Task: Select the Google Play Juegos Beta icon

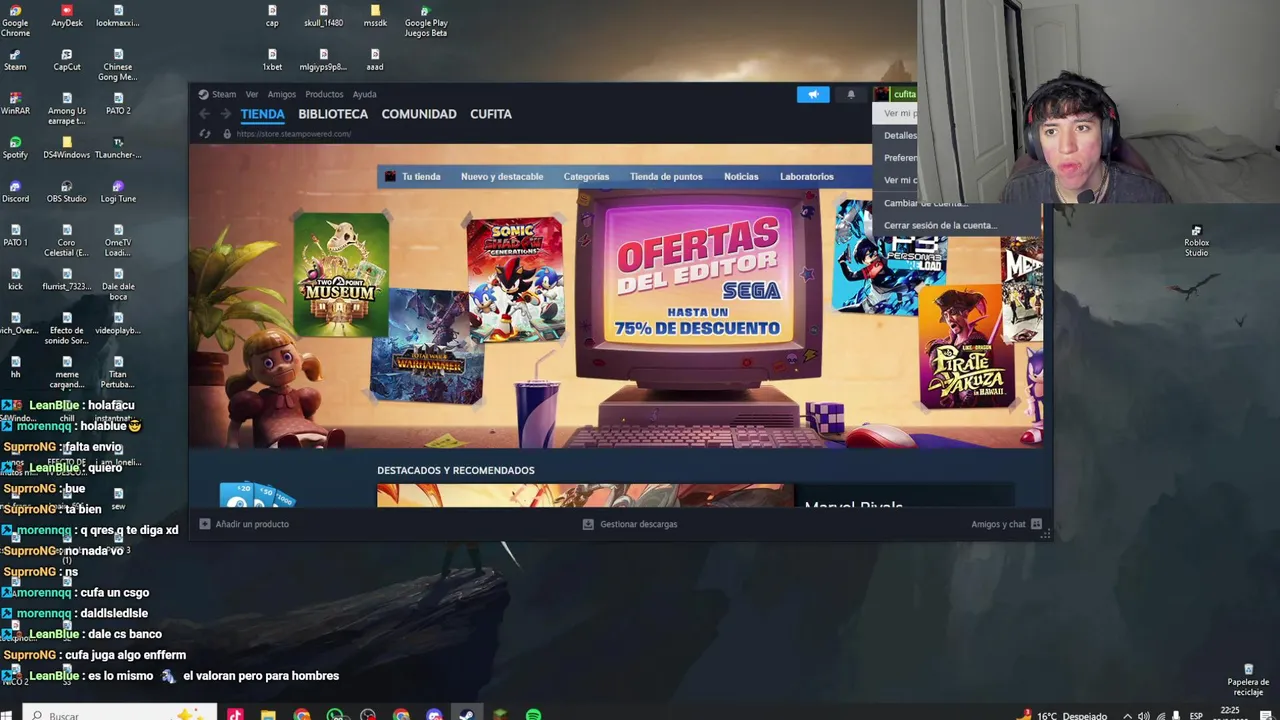Action: point(426,21)
